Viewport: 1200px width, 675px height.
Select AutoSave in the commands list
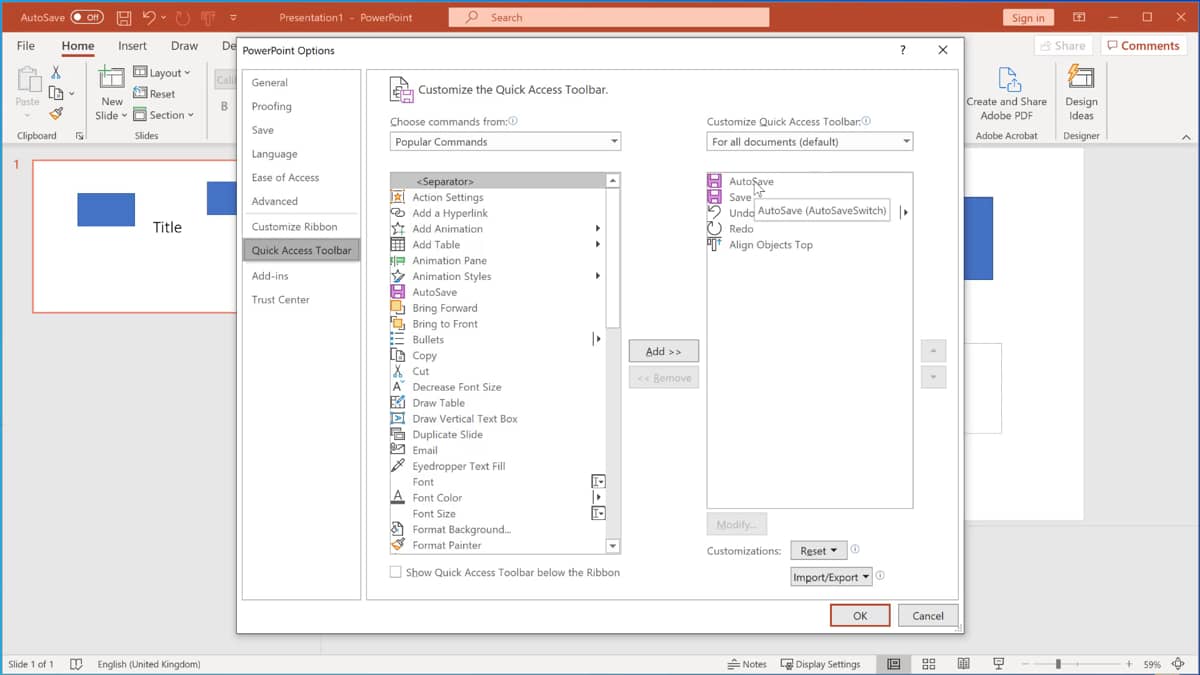497,292
